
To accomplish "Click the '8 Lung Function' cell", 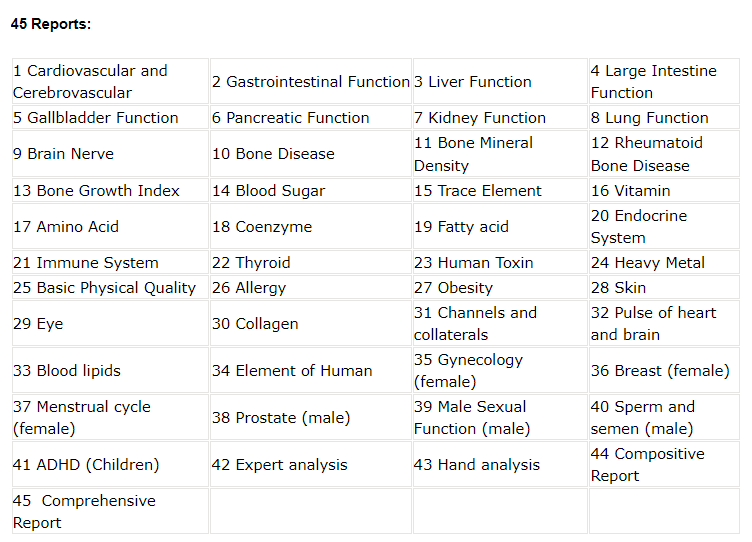I will 664,118.
